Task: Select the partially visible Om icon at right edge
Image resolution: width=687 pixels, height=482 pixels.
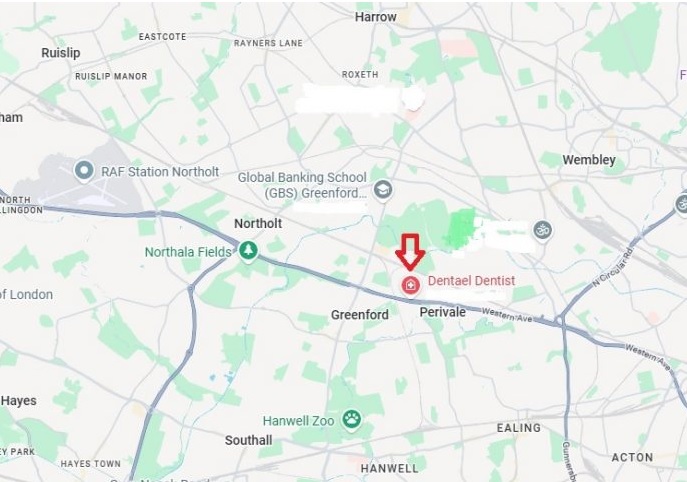Action: tap(682, 204)
